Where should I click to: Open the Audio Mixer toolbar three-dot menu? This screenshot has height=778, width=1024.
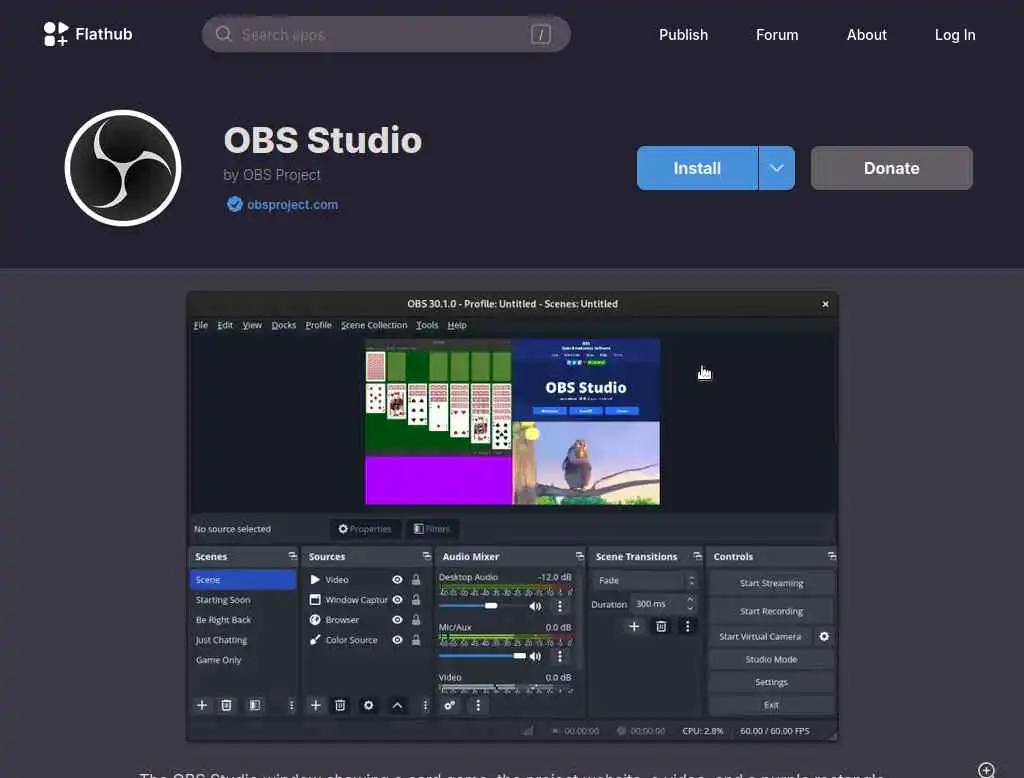[x=478, y=705]
